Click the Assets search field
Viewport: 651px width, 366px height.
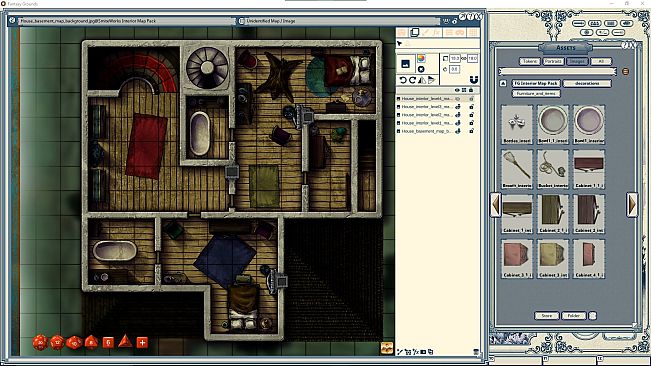(x=558, y=72)
